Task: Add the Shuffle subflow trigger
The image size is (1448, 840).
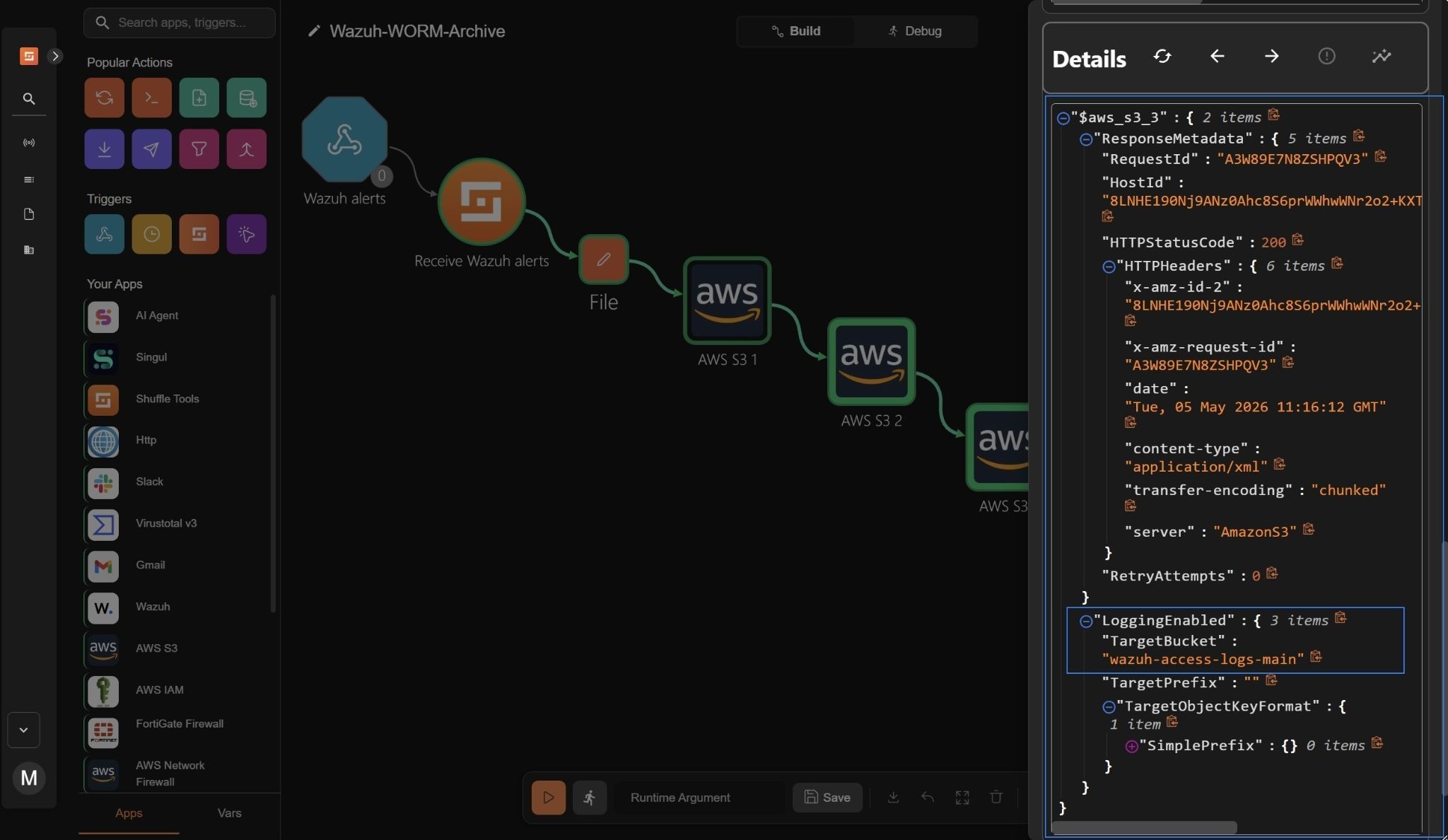Action: 199,234
